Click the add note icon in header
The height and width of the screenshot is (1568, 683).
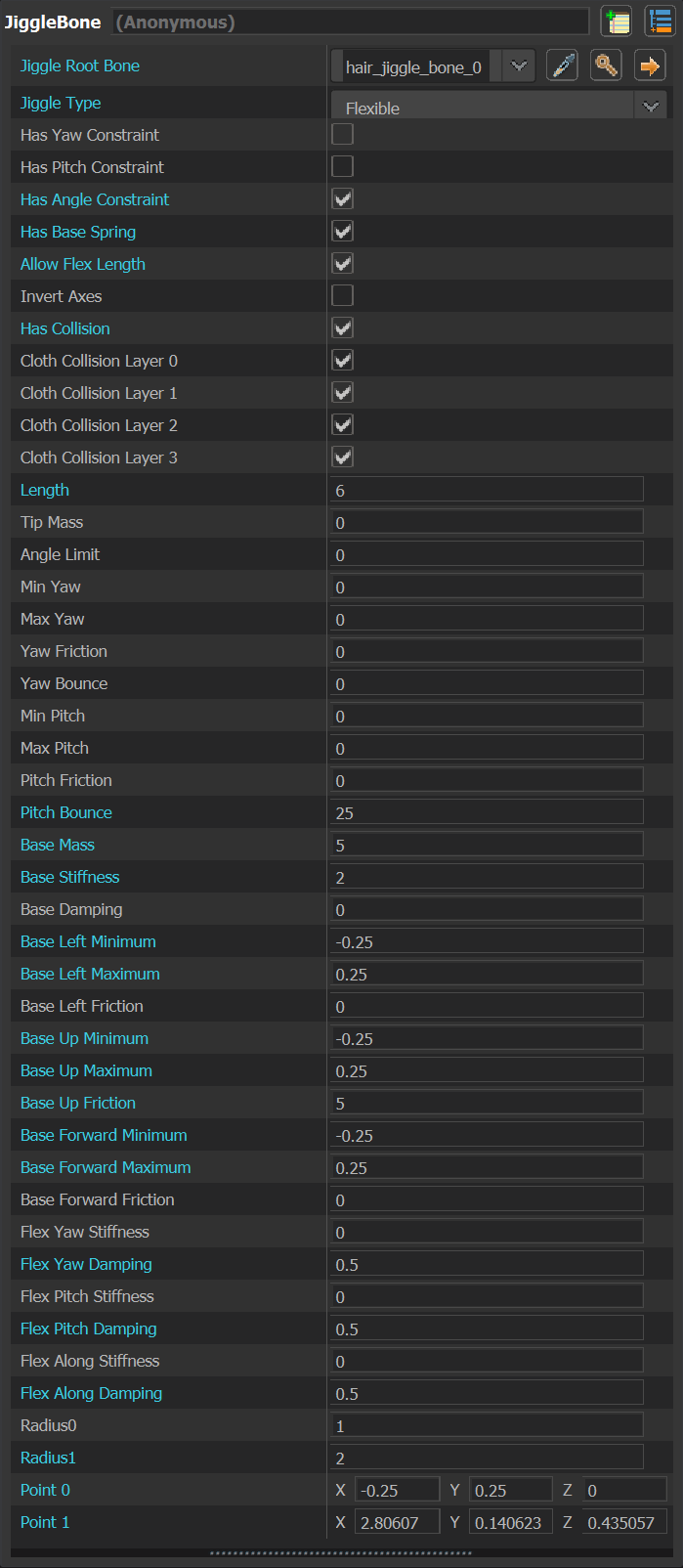click(x=616, y=21)
